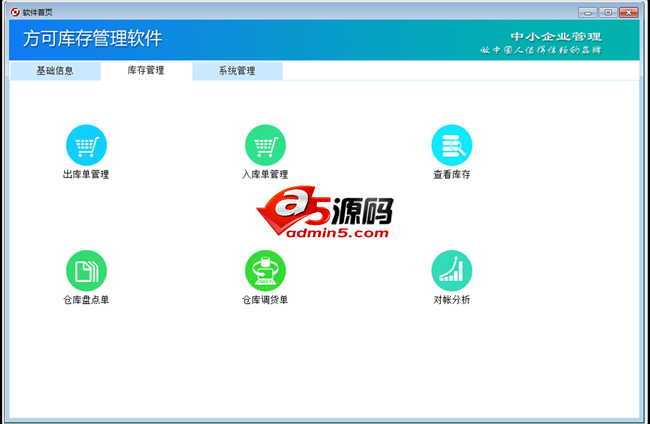Maximize the 软件首页 window
The height and width of the screenshot is (424, 650).
(x=608, y=12)
